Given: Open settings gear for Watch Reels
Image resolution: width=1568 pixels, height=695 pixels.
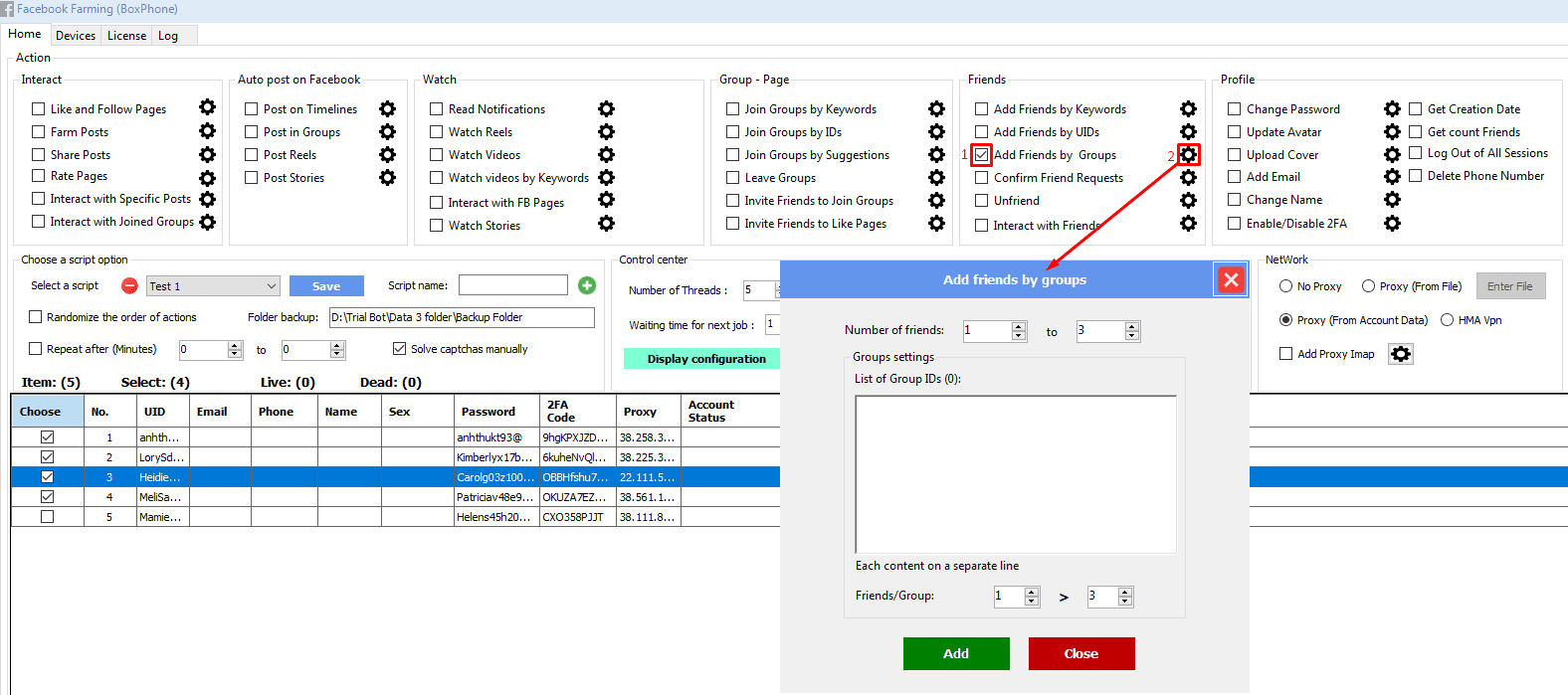Looking at the screenshot, I should click(x=606, y=131).
